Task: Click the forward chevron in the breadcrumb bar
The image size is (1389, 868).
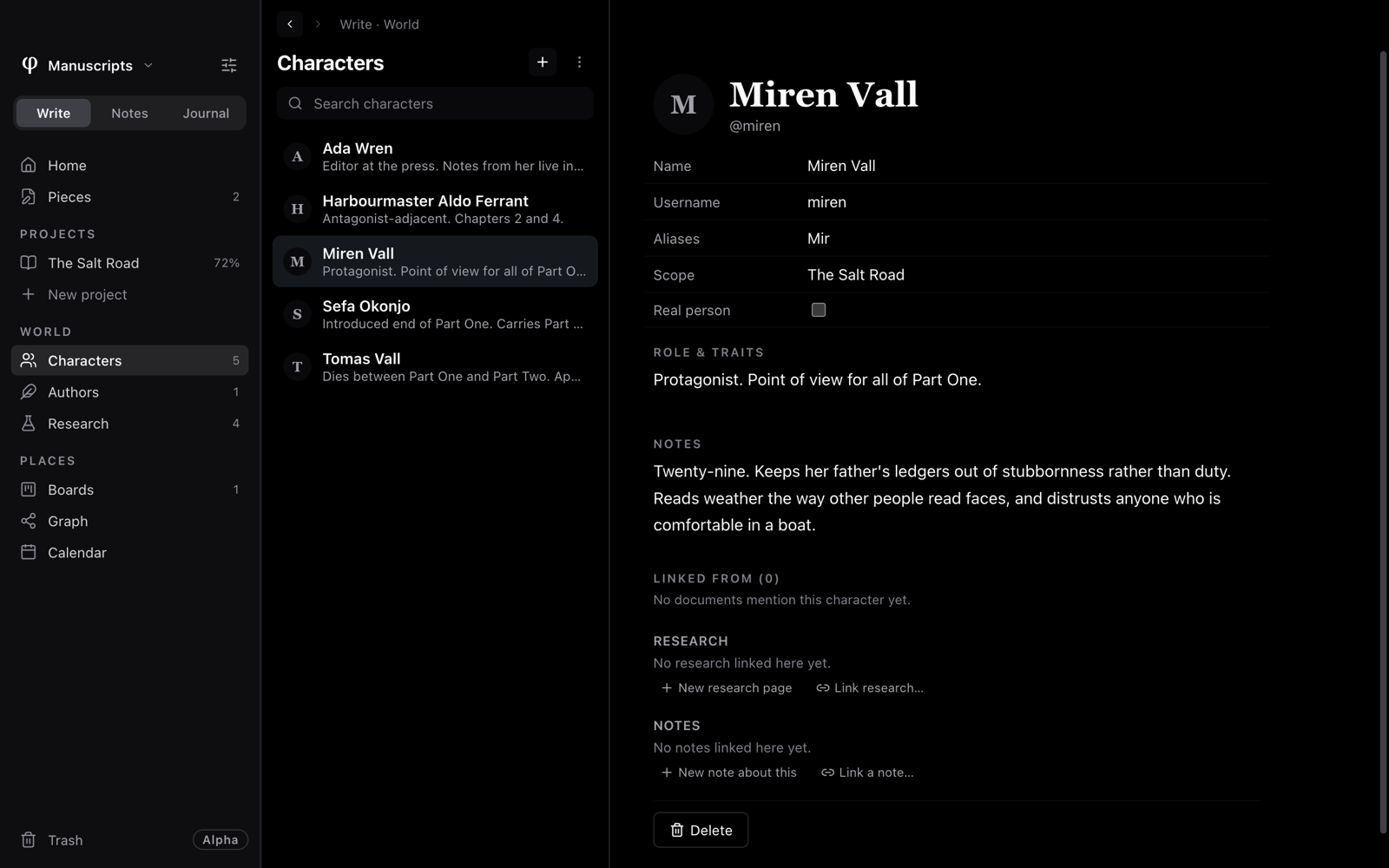Action: tap(318, 24)
